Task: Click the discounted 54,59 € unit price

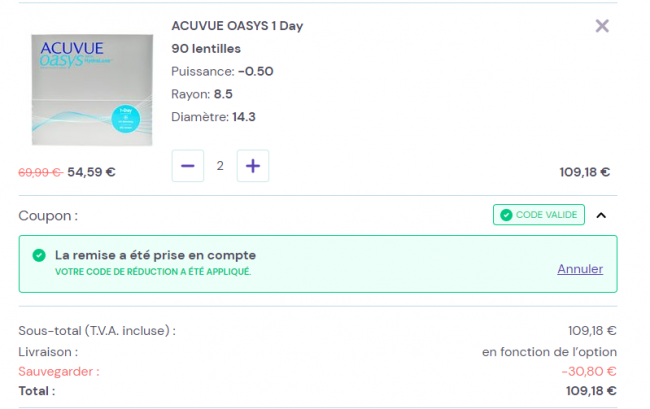Action: (91, 172)
